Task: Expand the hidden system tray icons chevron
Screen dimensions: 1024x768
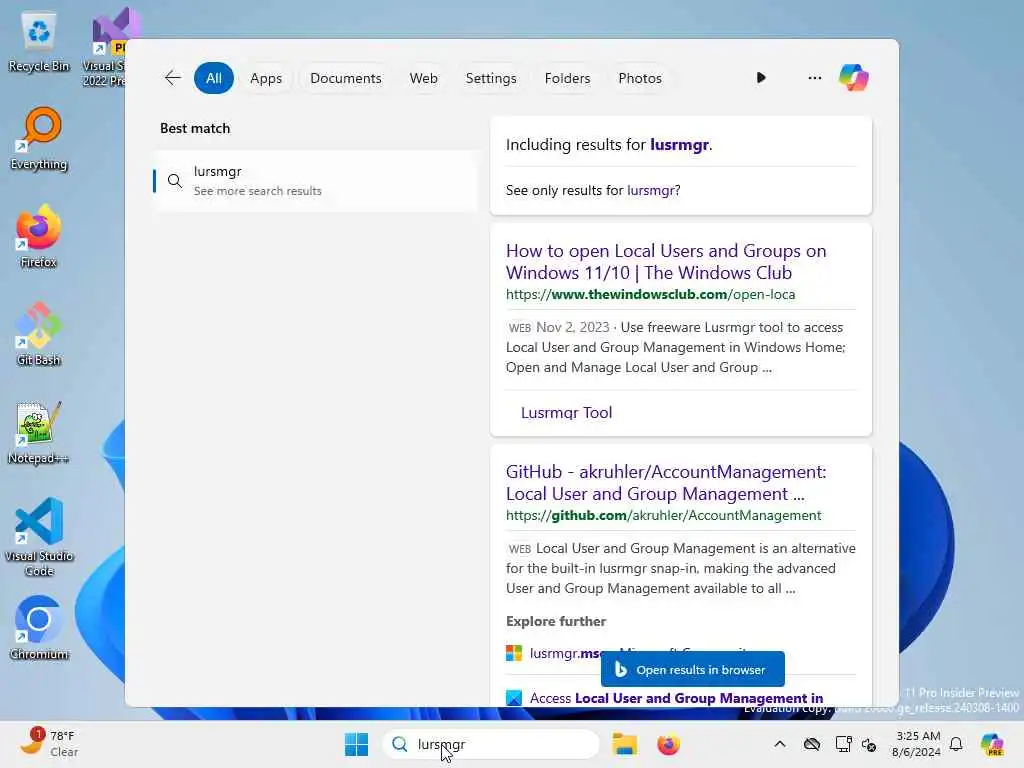Action: [x=780, y=744]
